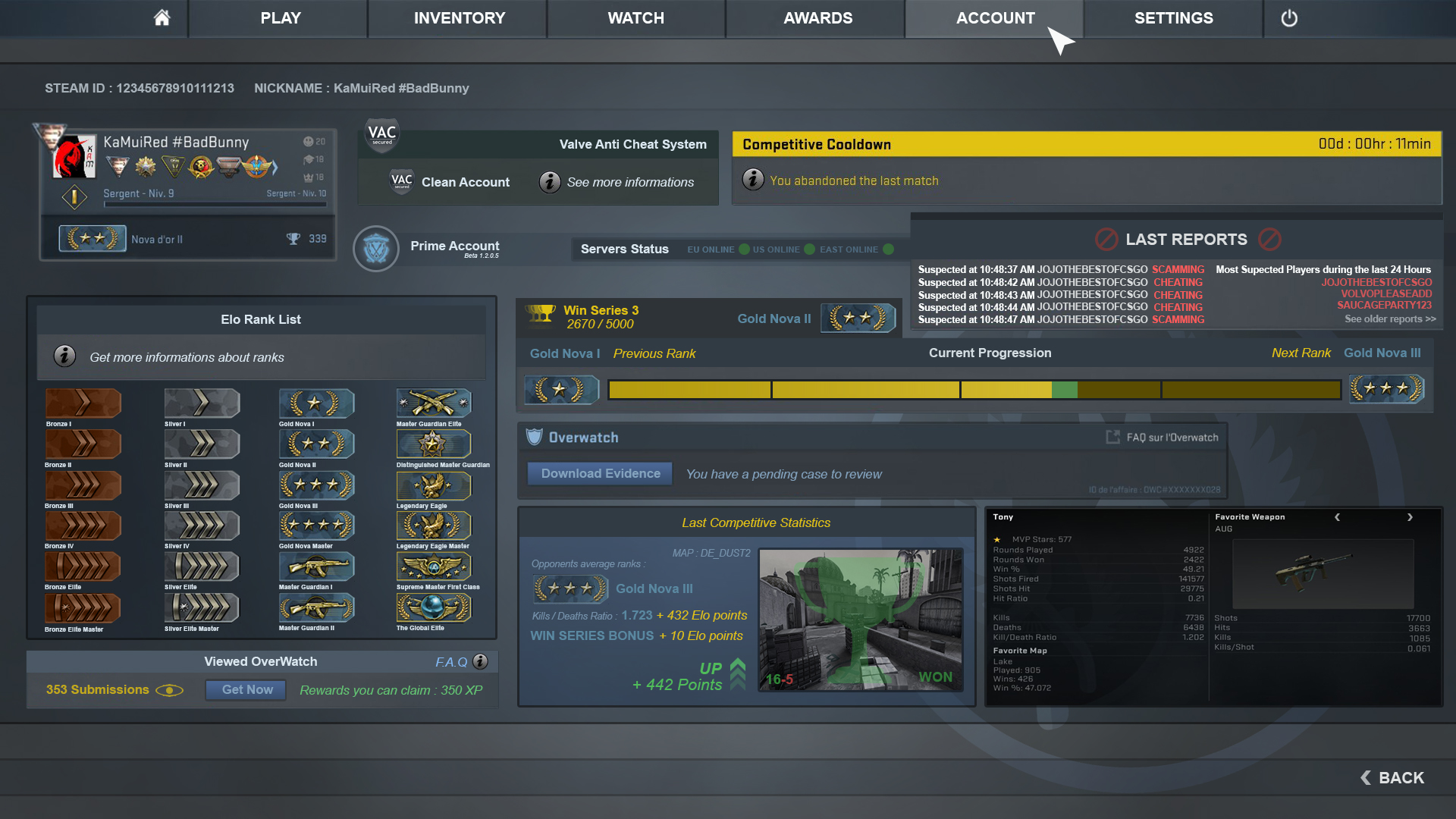Select the Gold Nova Master rank badge
1456x819 pixels.
point(316,526)
